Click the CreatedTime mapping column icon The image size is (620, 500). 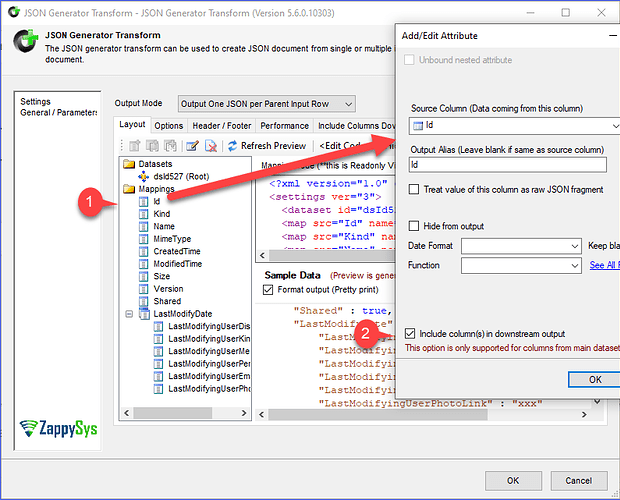(x=144, y=251)
